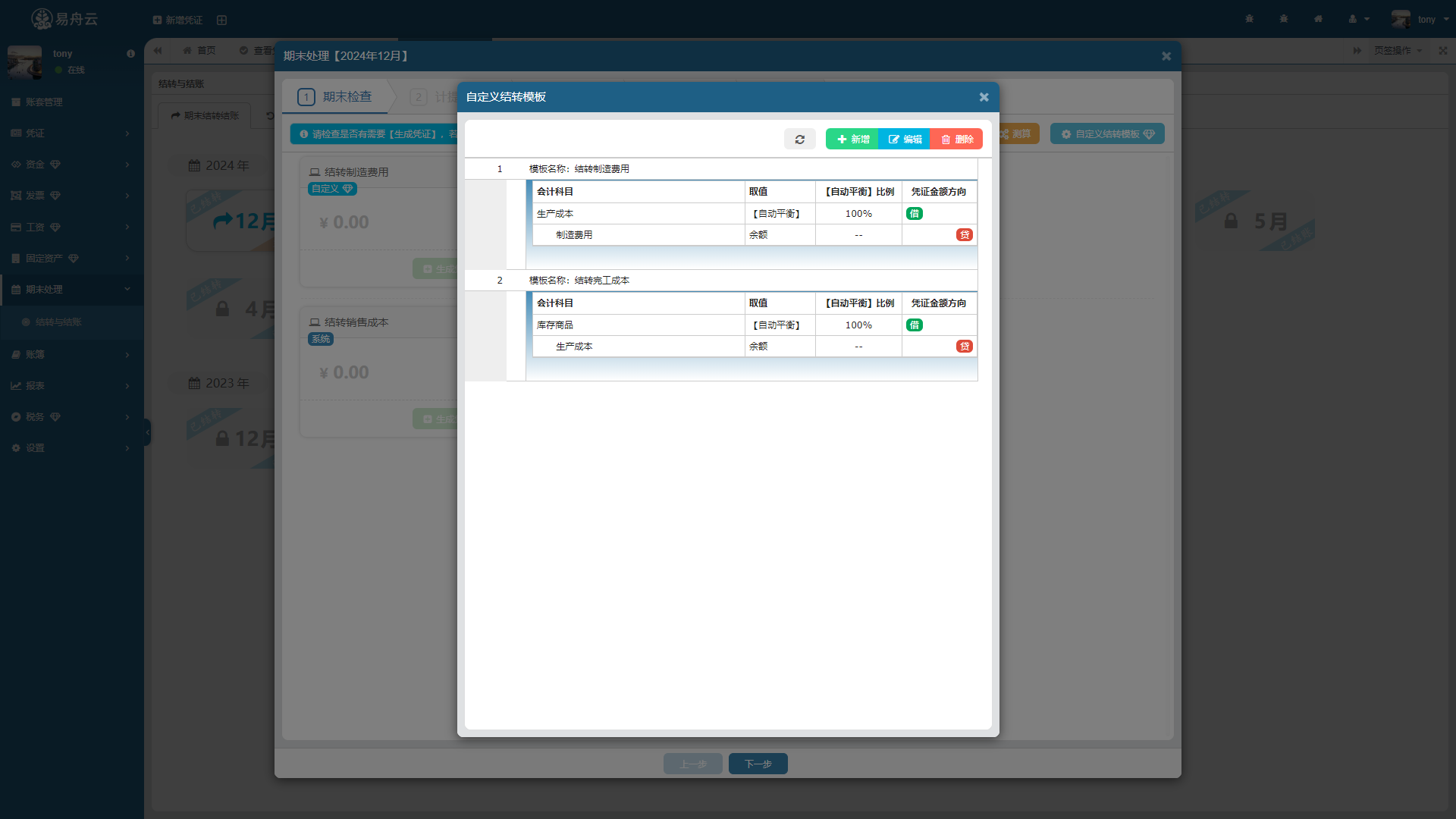Image resolution: width=1456 pixels, height=819 pixels.
Task: Expand the 工资 sidebar menu chevron
Action: pyautogui.click(x=127, y=227)
